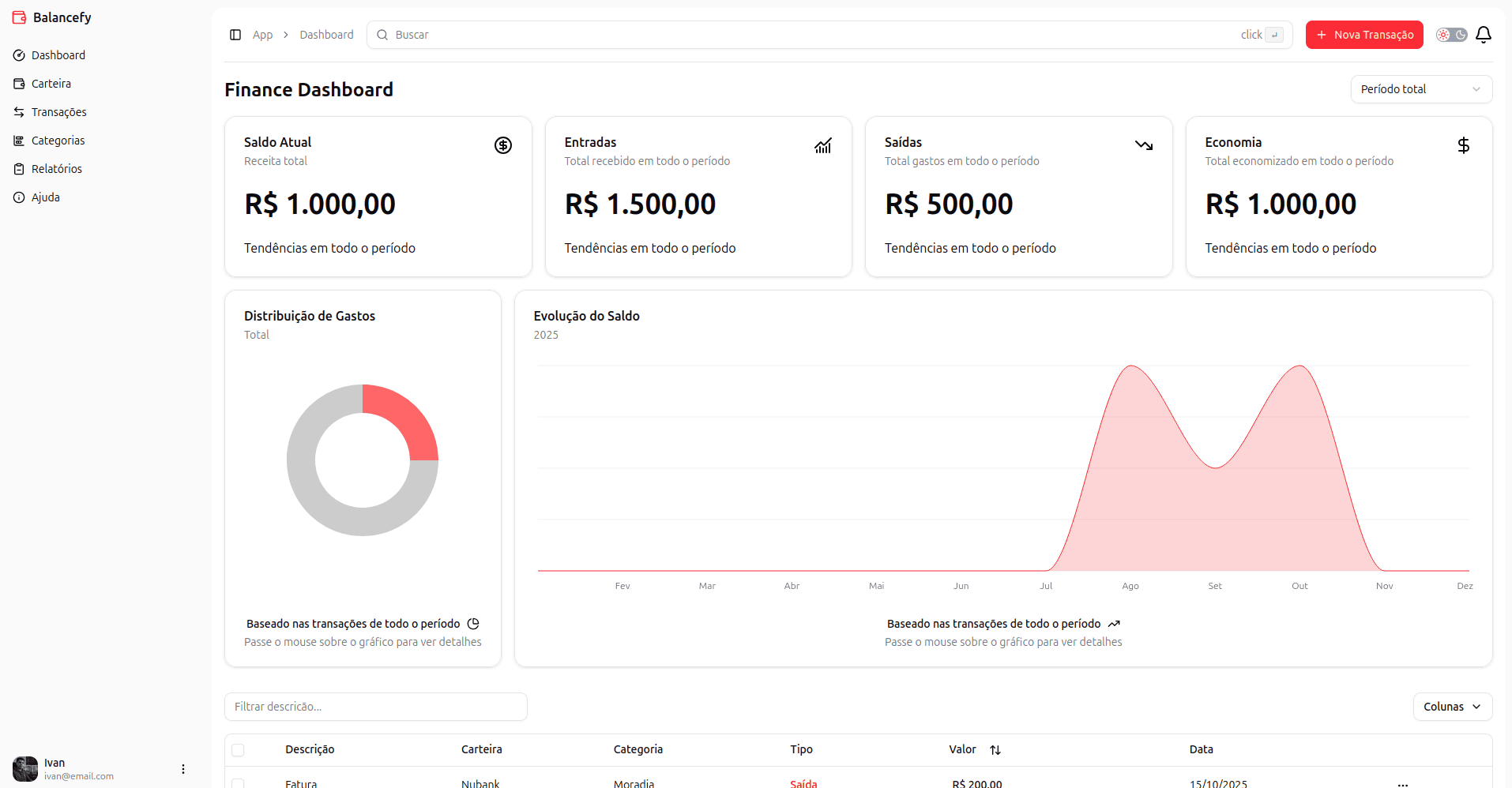Screen dimensions: 1512x788
Task: Open Relatórios from the sidebar
Action: click(56, 169)
